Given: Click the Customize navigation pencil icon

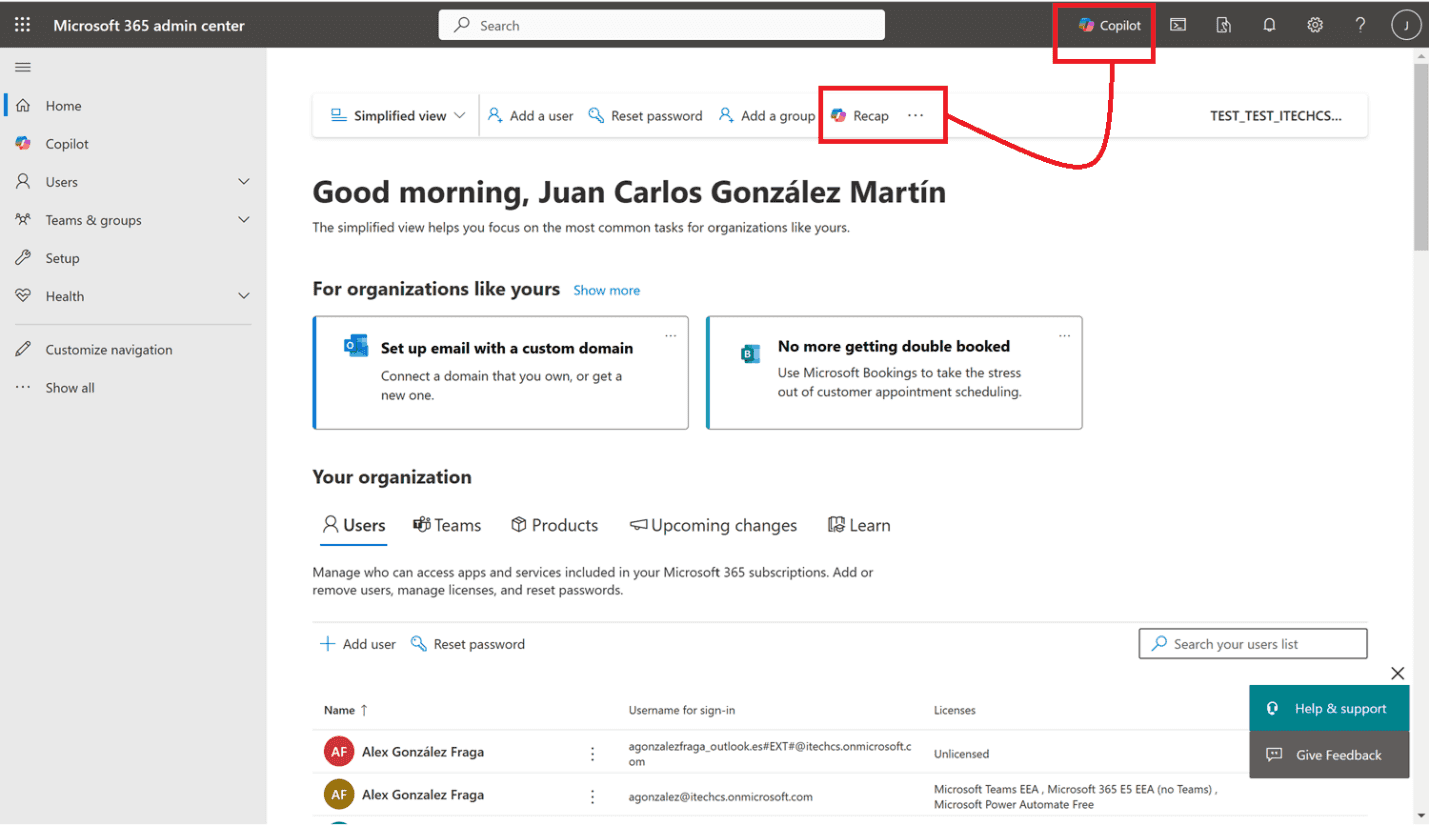Looking at the screenshot, I should 23,349.
